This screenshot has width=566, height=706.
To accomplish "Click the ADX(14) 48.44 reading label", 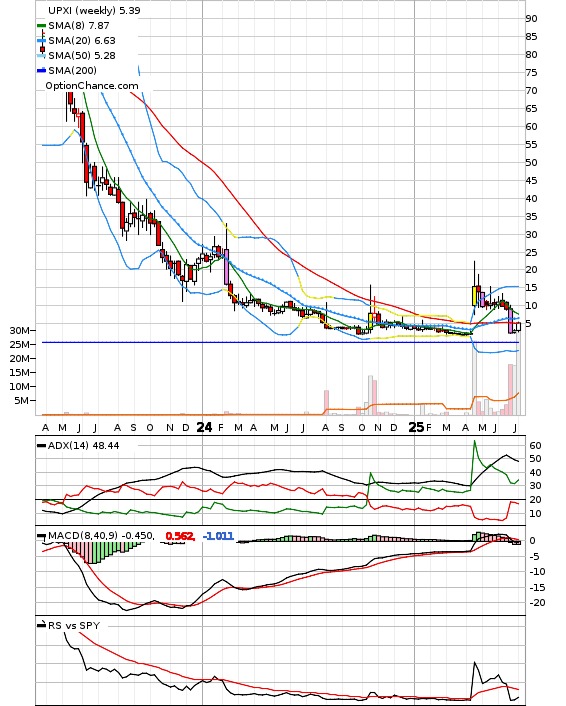I will pos(84,446).
